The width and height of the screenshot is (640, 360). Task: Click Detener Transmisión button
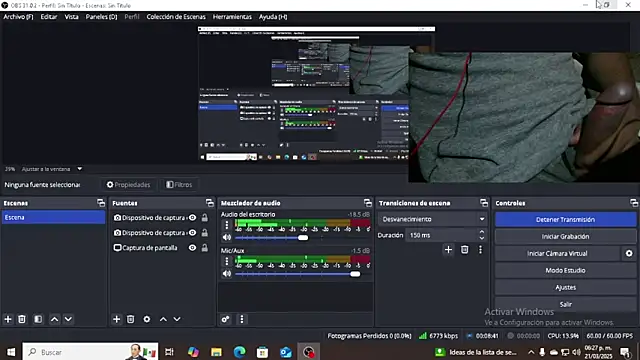pyautogui.click(x=565, y=220)
